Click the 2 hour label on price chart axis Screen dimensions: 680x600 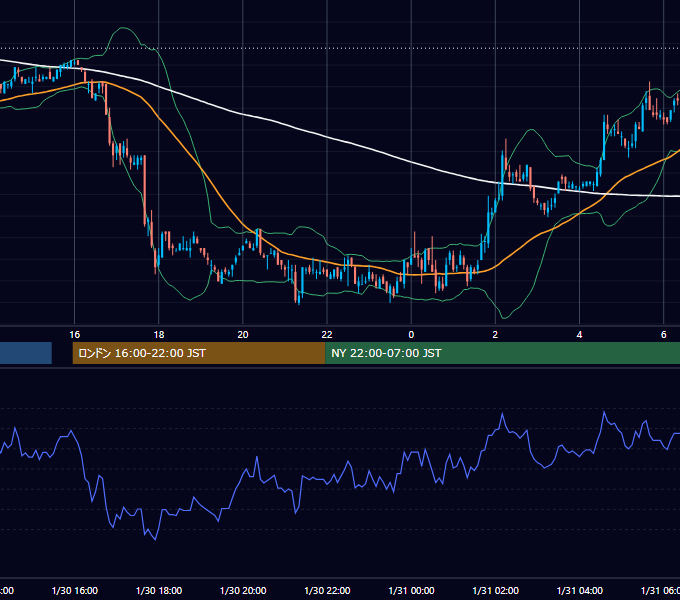pyautogui.click(x=495, y=334)
